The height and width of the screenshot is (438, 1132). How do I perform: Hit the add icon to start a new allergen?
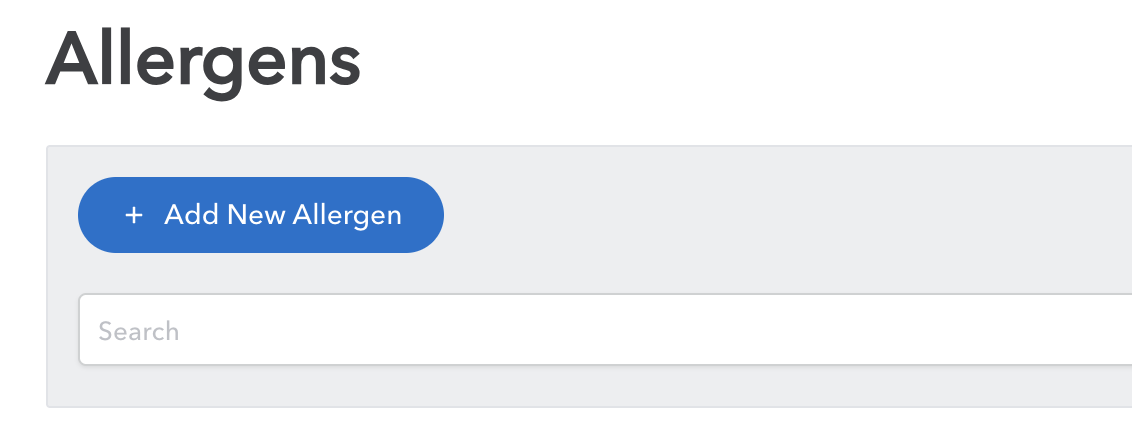pyautogui.click(x=133, y=215)
